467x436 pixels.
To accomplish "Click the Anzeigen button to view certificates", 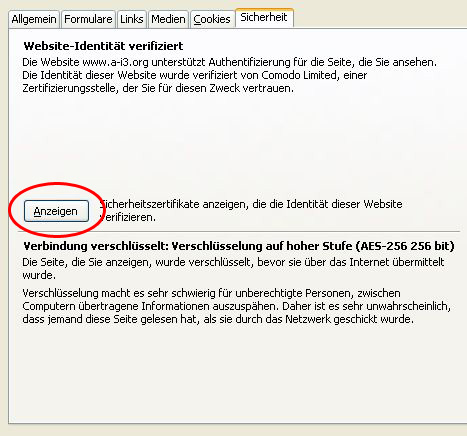I will (x=56, y=211).
